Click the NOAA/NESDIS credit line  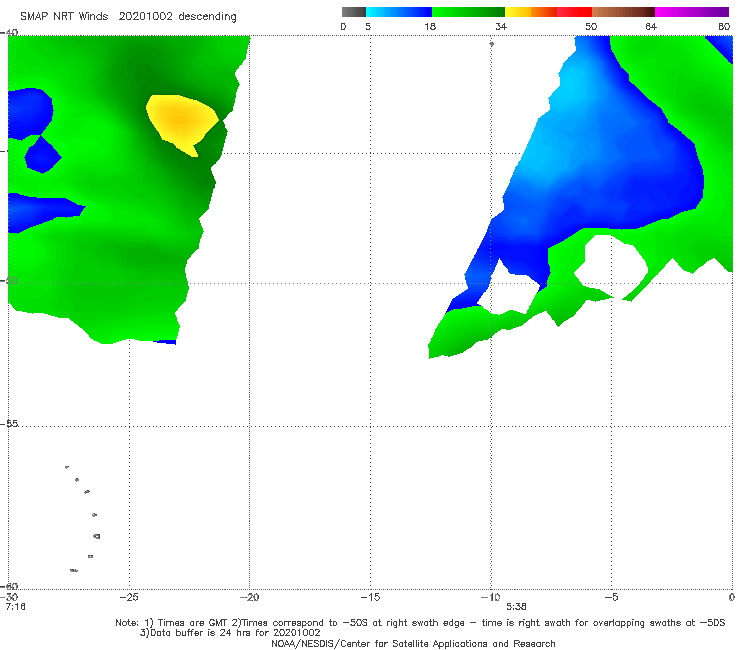point(413,643)
